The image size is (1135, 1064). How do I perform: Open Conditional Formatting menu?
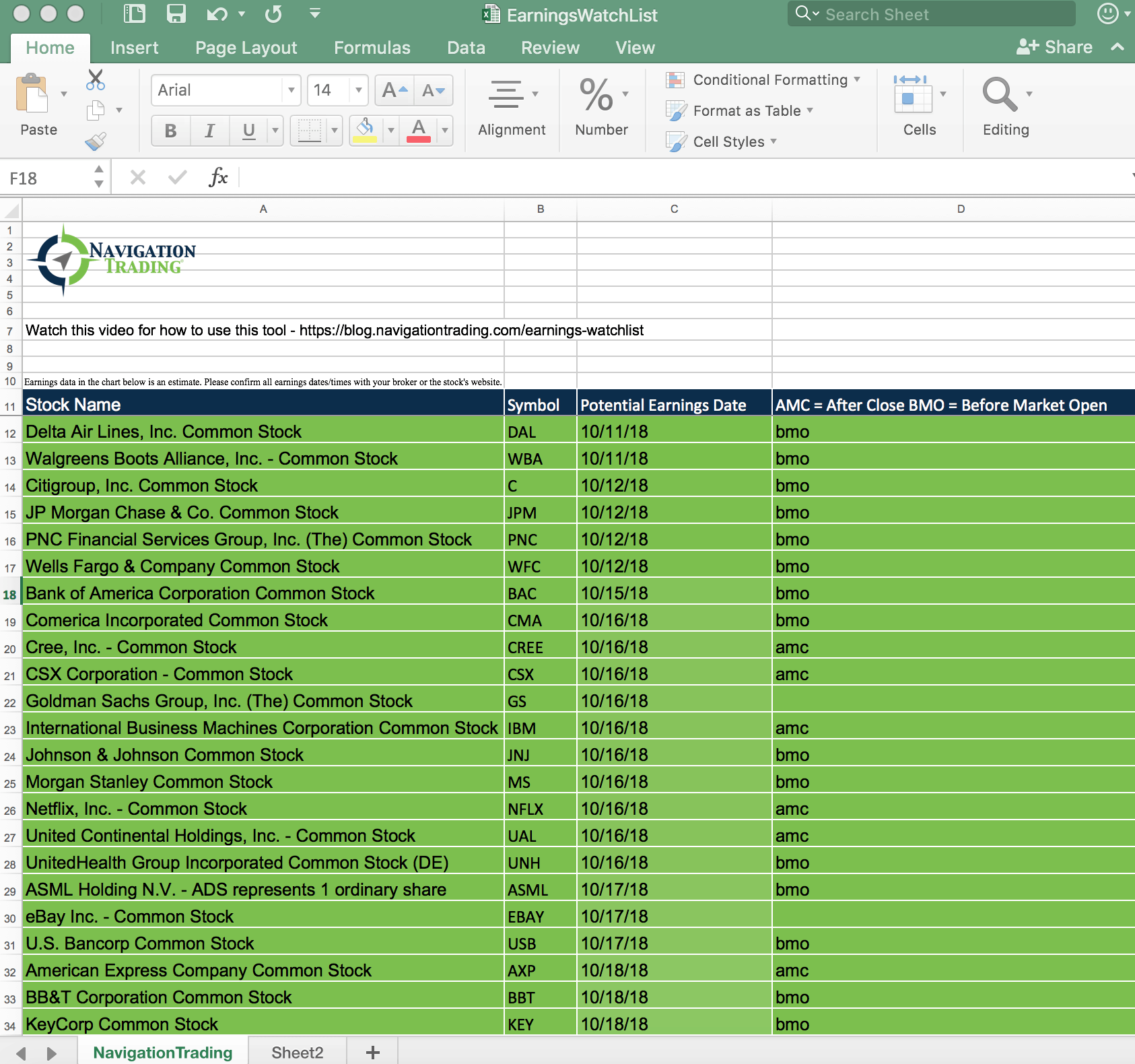763,80
